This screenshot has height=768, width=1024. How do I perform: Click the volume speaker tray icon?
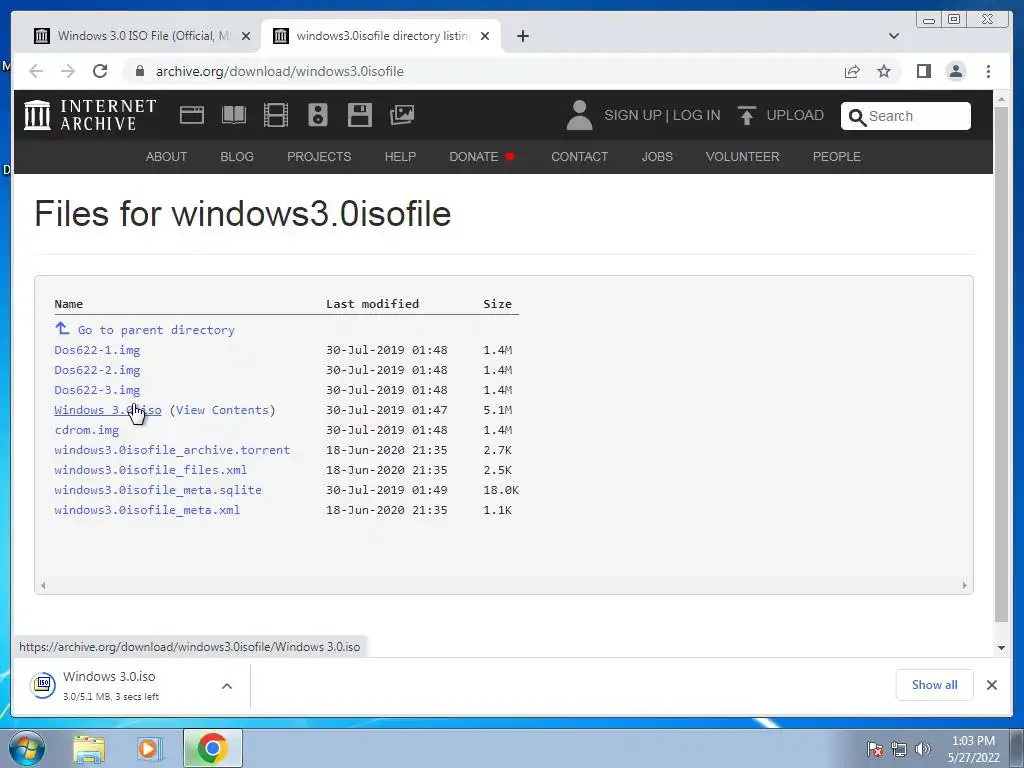(922, 749)
